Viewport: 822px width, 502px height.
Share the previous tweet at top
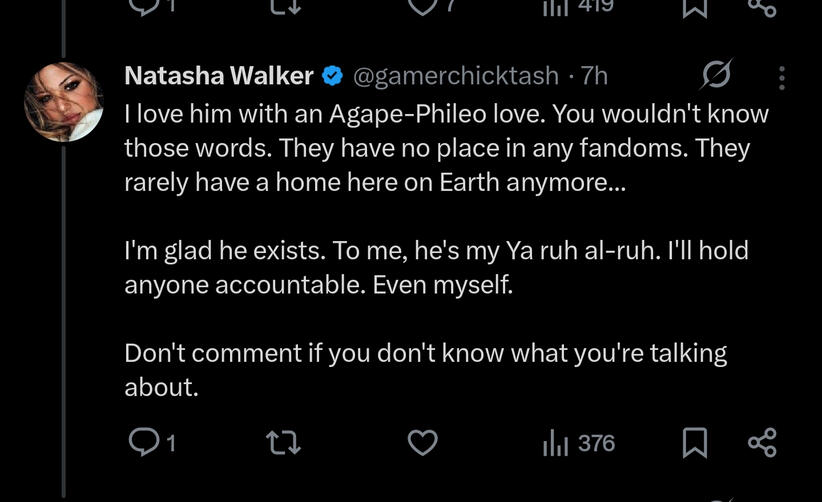point(762,7)
